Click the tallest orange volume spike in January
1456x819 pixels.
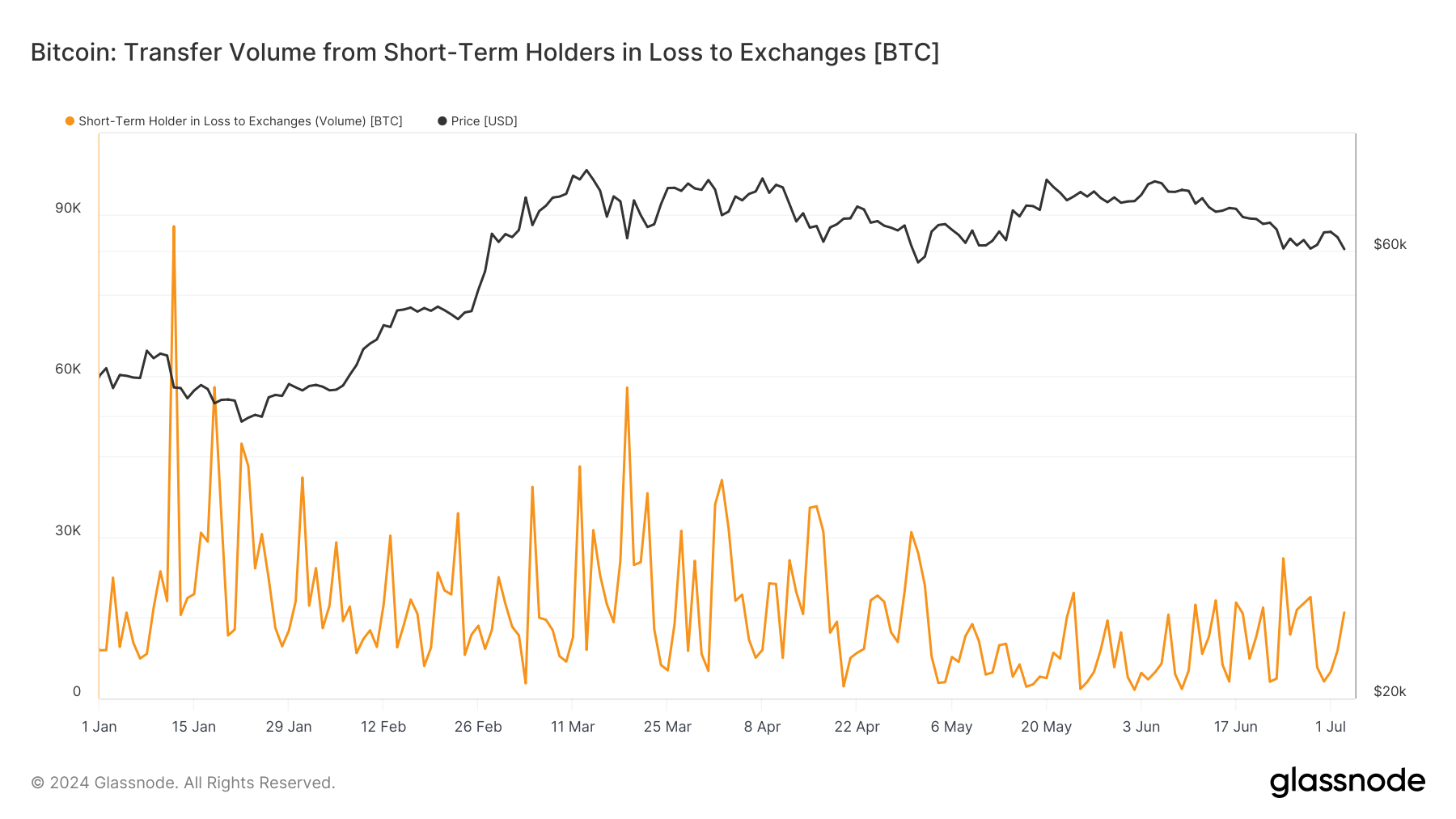tap(174, 228)
